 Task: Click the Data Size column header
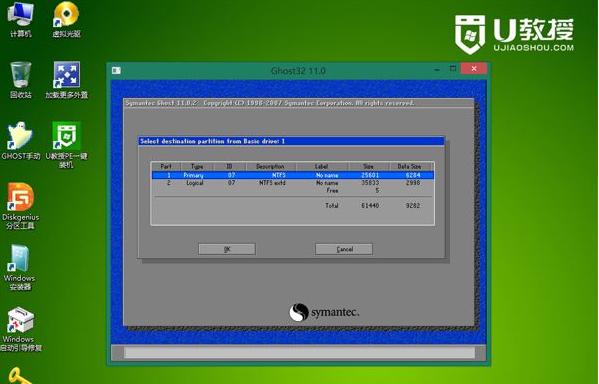(x=411, y=166)
